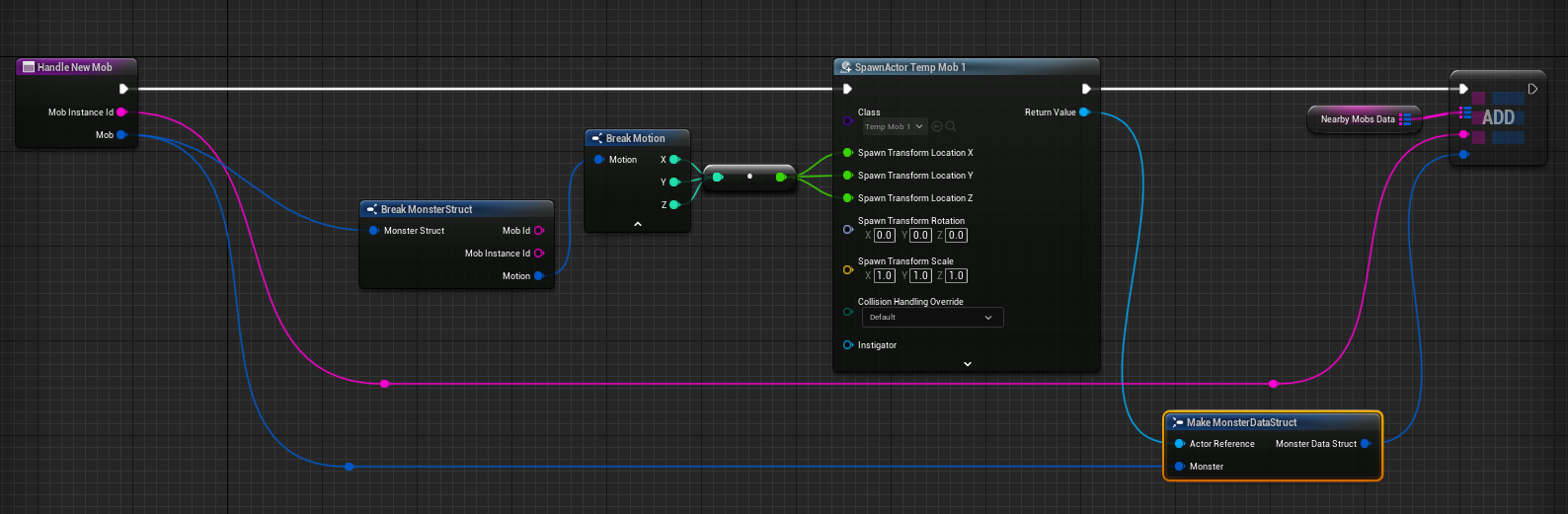
Task: Click the X output pin on Break Motion
Action: [675, 160]
